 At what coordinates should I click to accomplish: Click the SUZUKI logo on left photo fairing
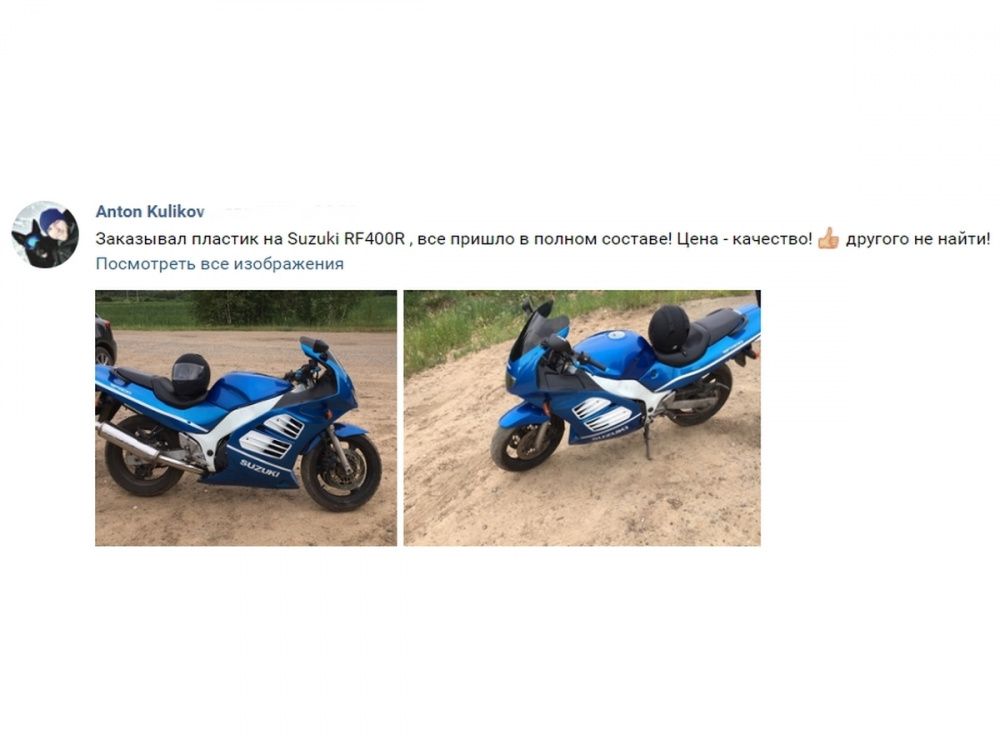tap(260, 468)
